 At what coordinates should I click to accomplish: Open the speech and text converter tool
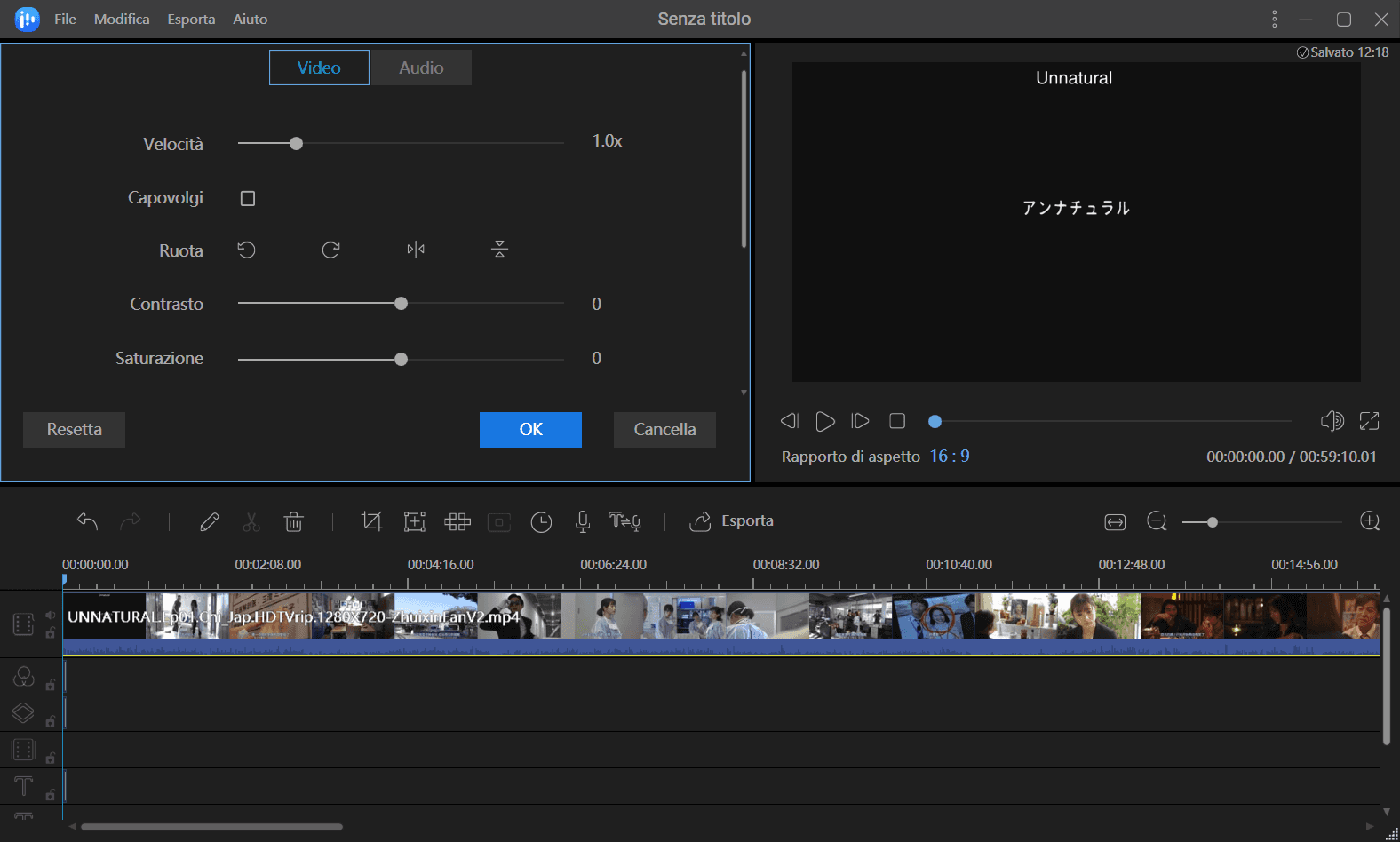[624, 521]
